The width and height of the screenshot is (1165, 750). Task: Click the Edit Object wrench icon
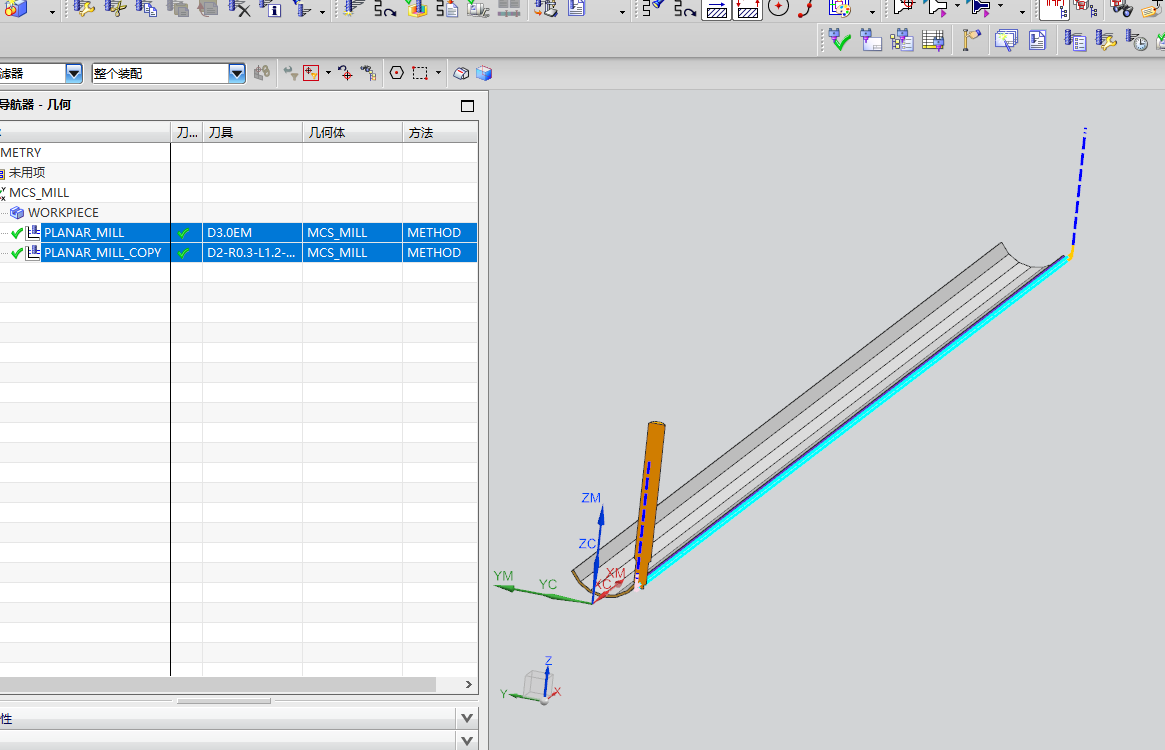[84, 9]
